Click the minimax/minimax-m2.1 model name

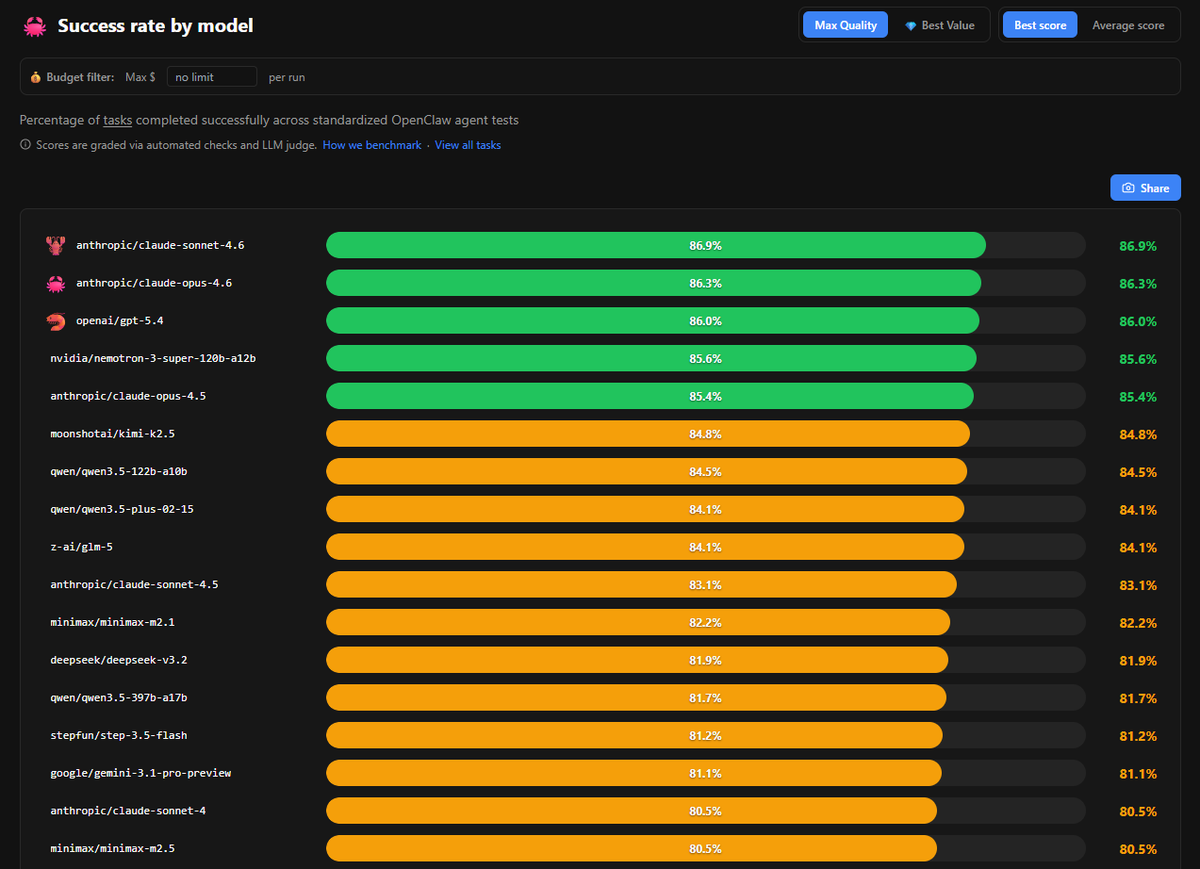[x=112, y=622]
